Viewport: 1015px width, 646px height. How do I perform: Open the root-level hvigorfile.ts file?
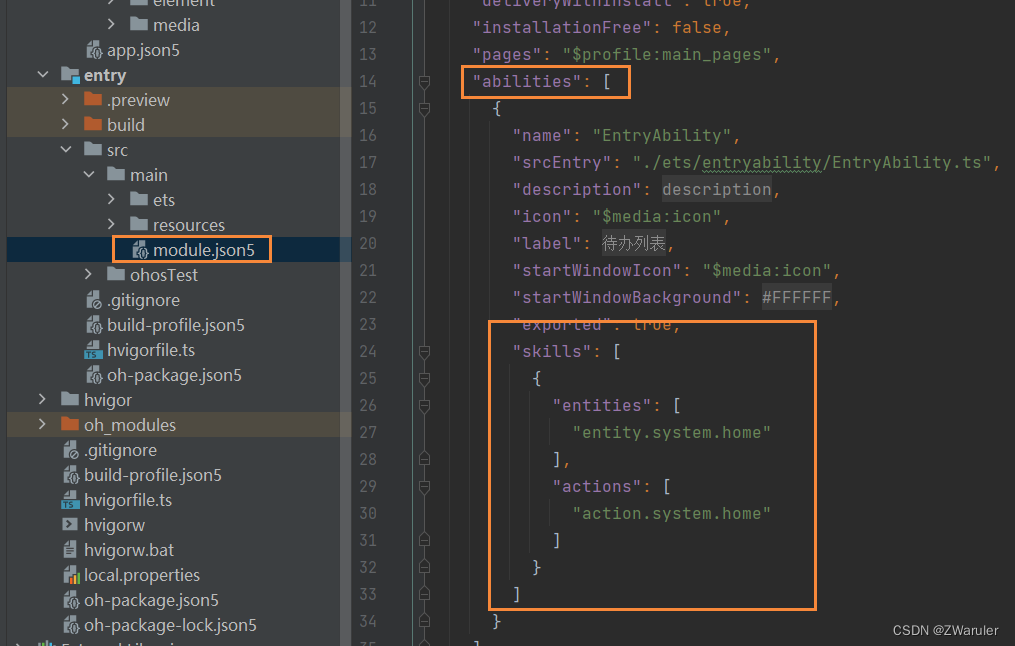coord(128,500)
